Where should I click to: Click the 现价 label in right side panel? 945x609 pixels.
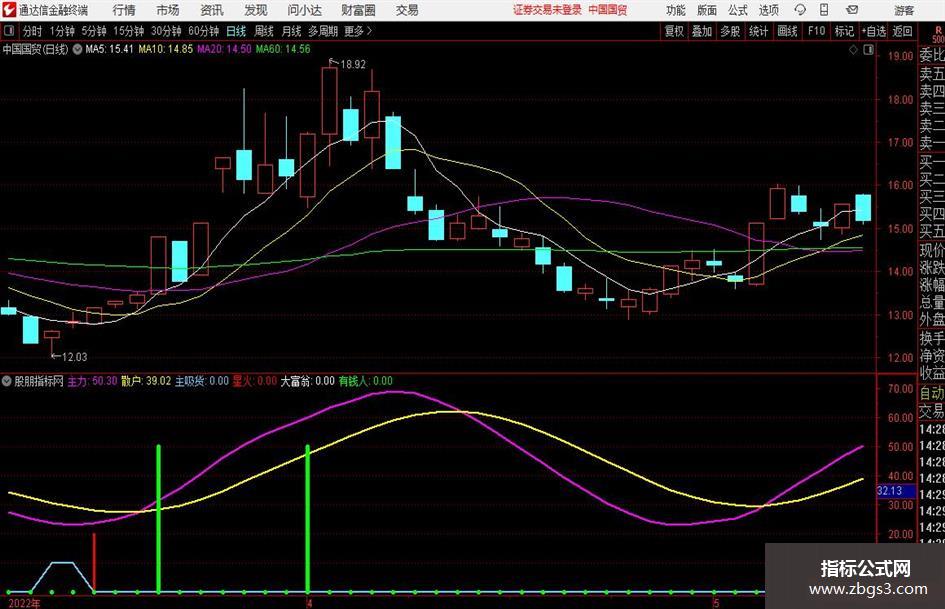point(932,250)
